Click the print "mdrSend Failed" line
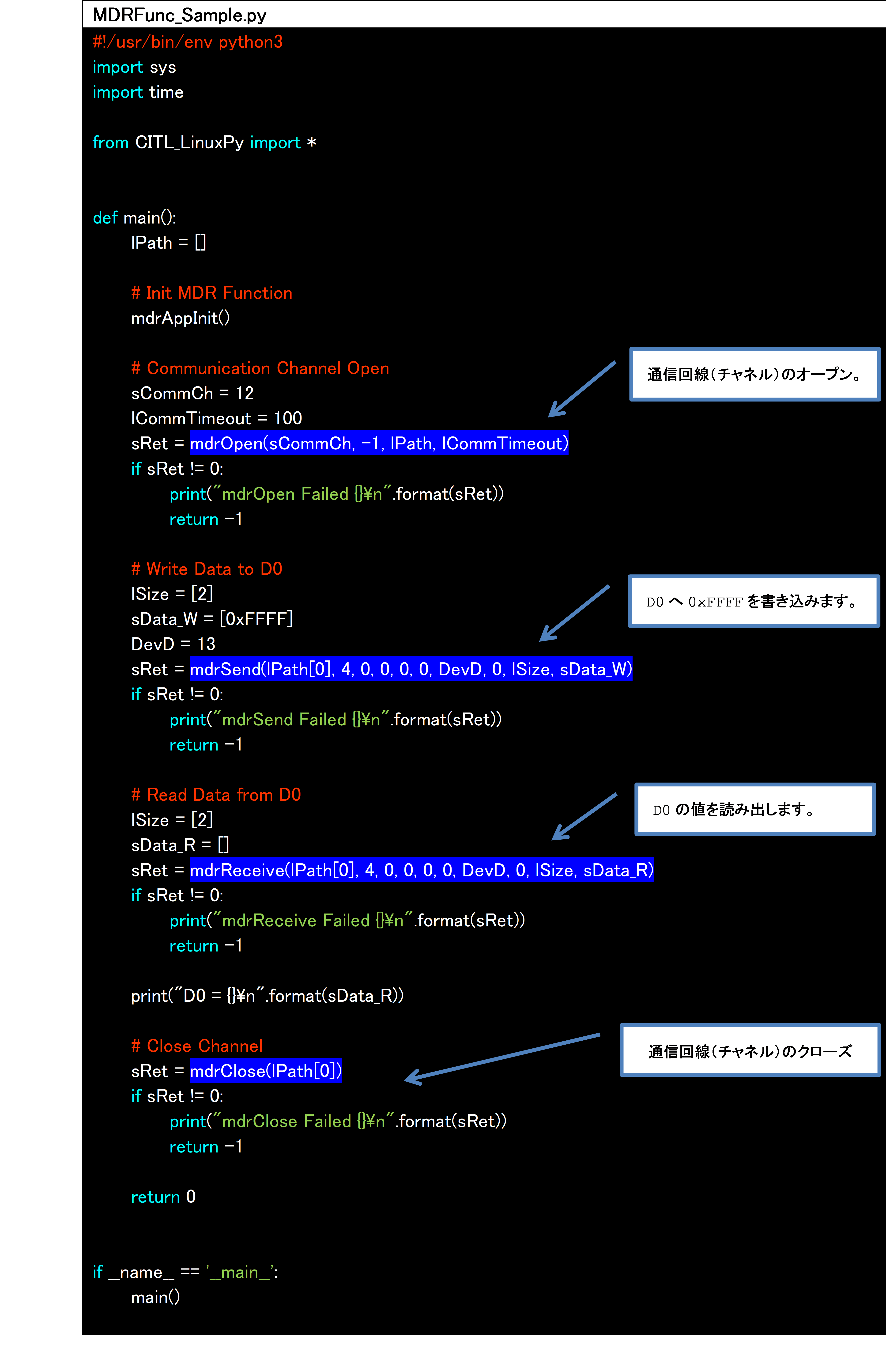Image resolution: width=886 pixels, height=1372 pixels. click(336, 719)
